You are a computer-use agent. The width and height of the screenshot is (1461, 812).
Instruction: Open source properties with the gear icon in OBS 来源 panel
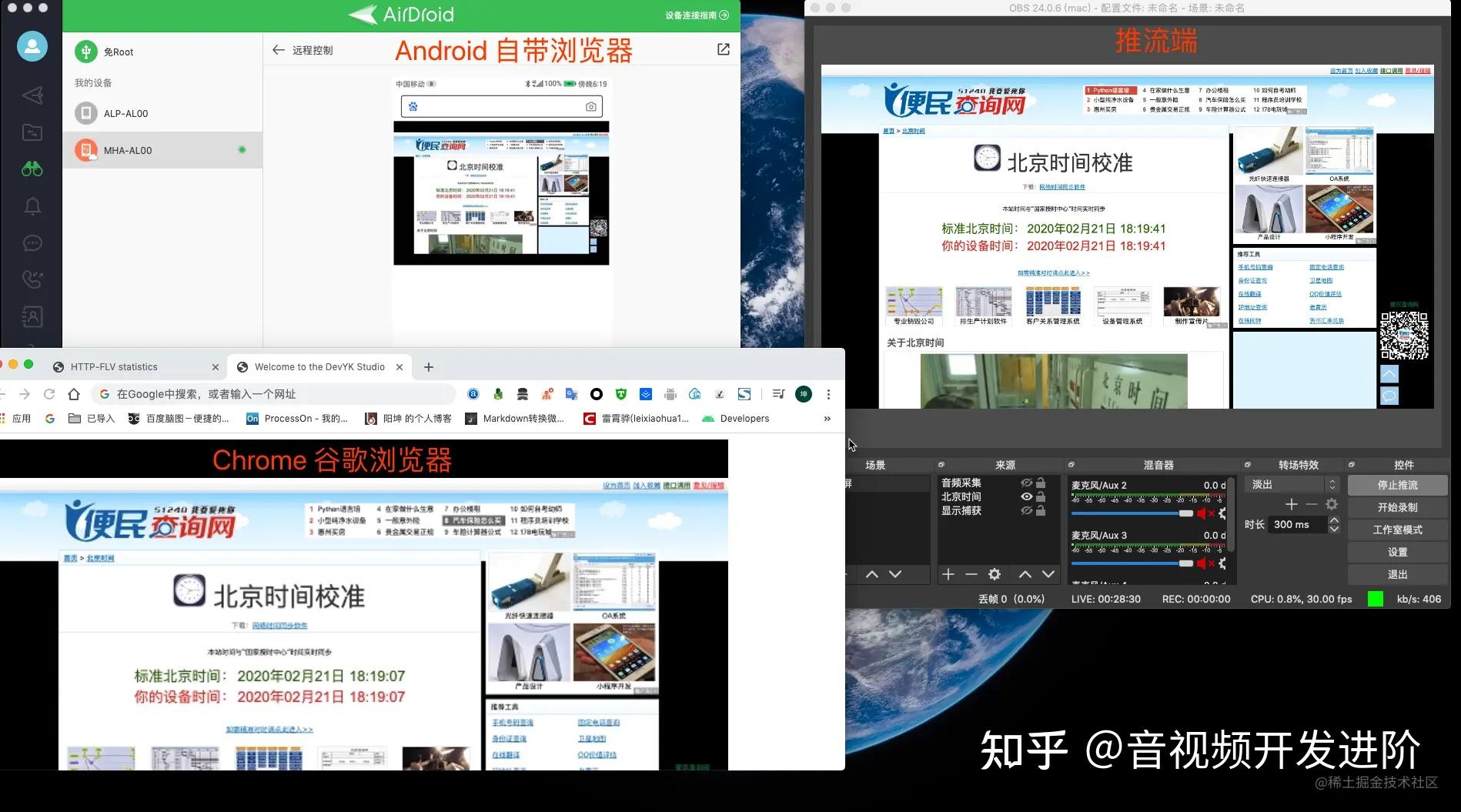click(995, 573)
